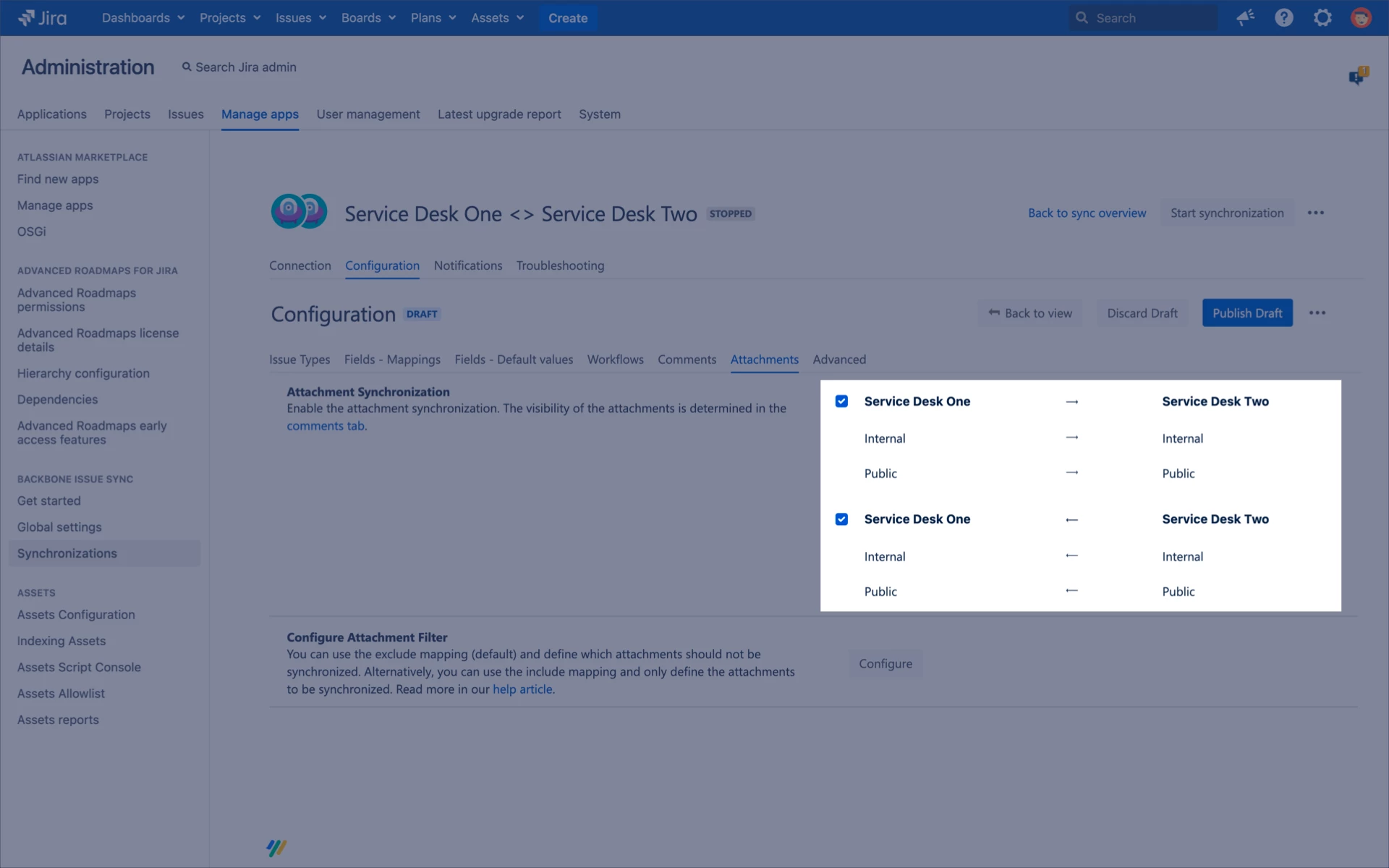
Task: Expand the Assets dropdown menu
Action: (x=497, y=18)
